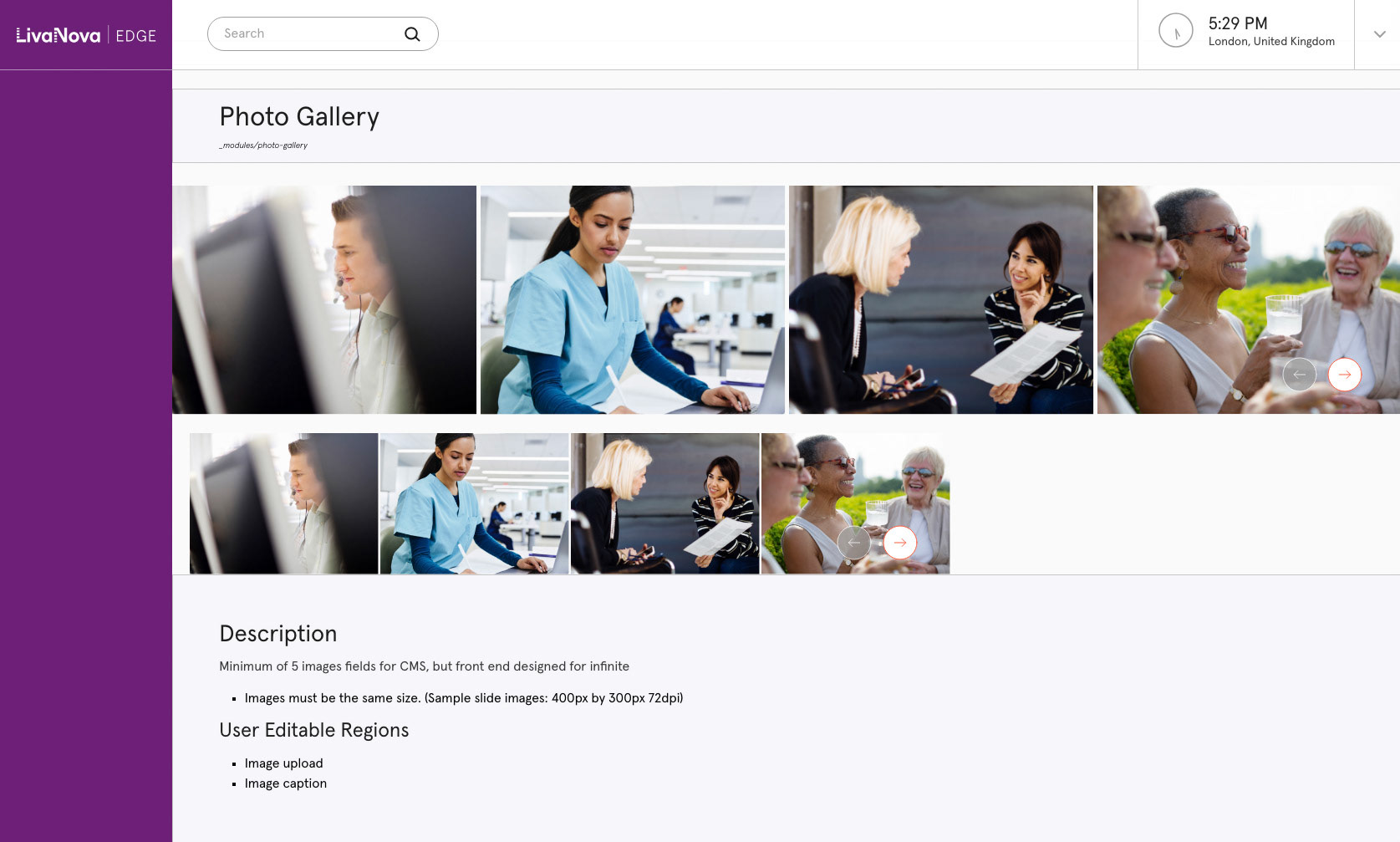Select small thumbnail of man with headset
Image resolution: width=1400 pixels, height=842 pixels.
coord(283,503)
